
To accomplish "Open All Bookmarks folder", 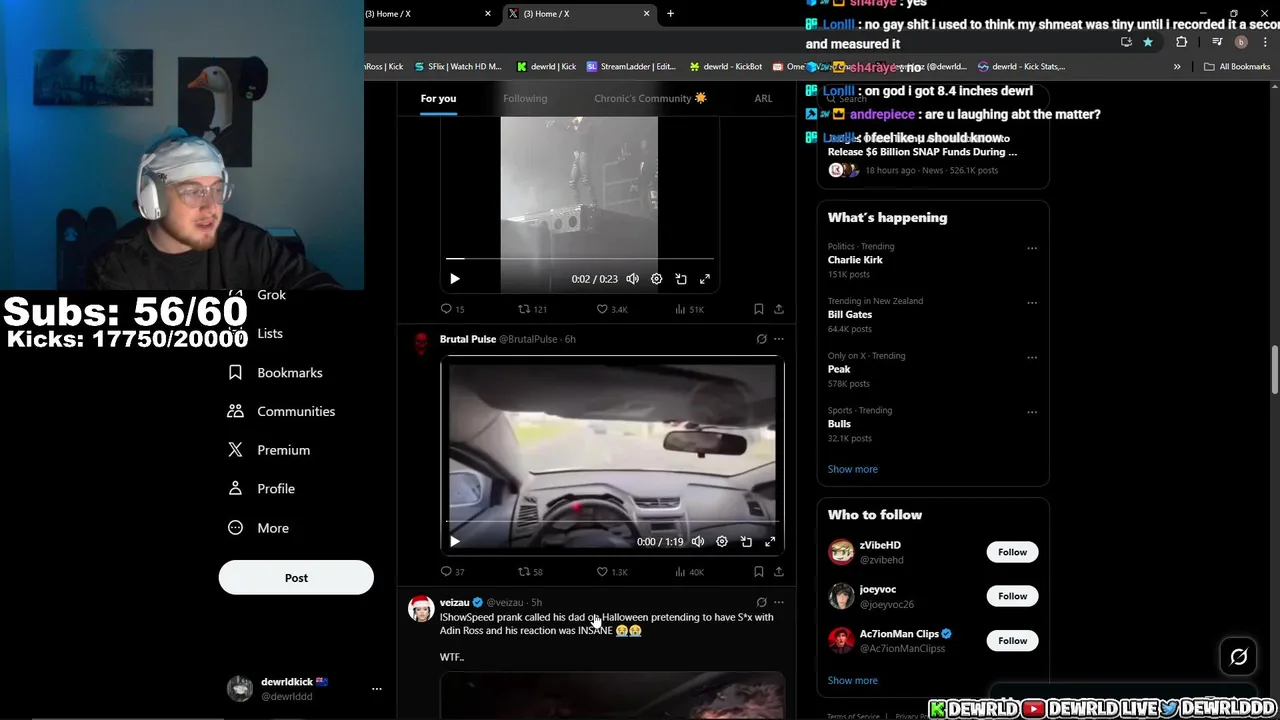I will [x=1237, y=67].
